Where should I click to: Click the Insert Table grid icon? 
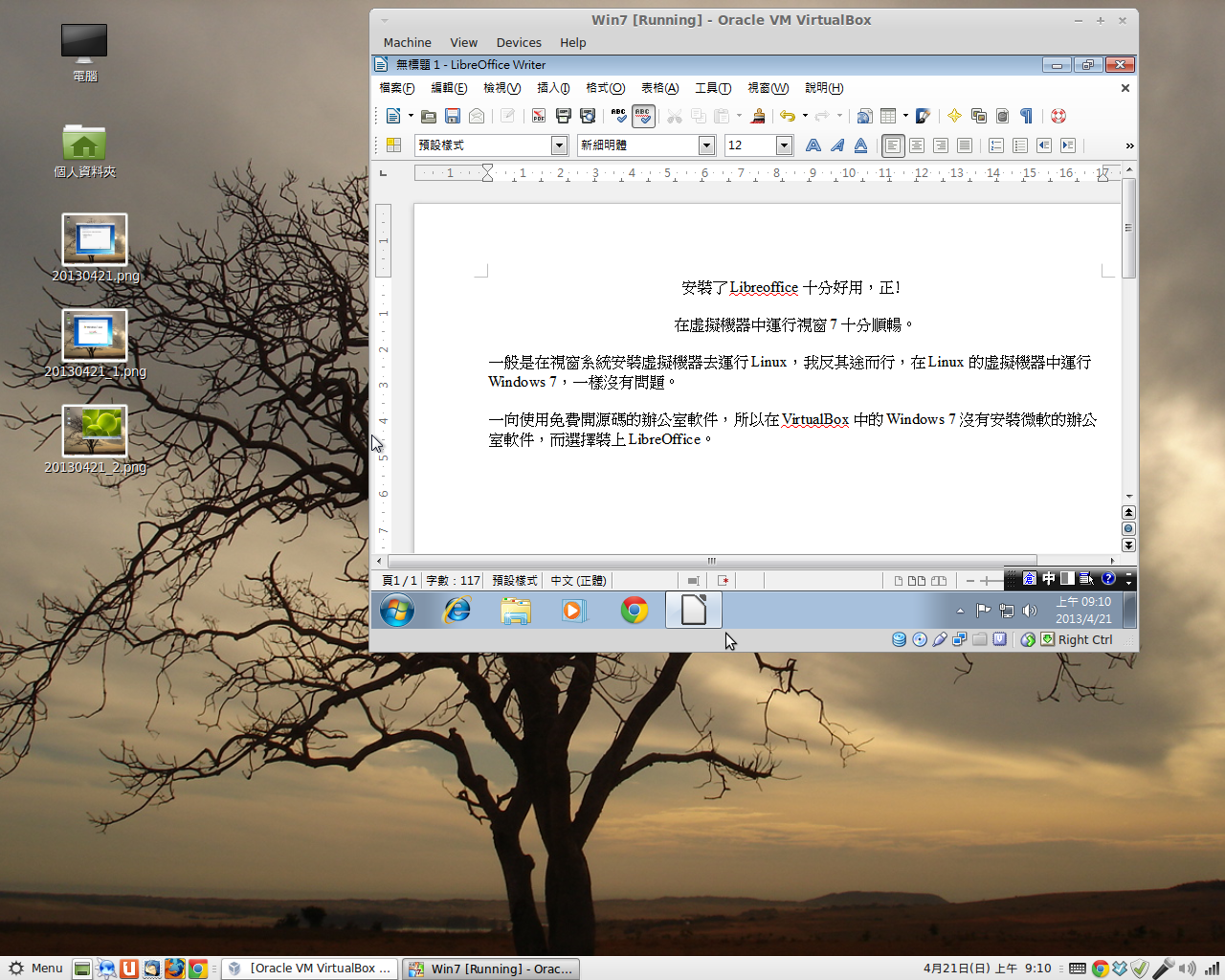pyautogui.click(x=888, y=116)
